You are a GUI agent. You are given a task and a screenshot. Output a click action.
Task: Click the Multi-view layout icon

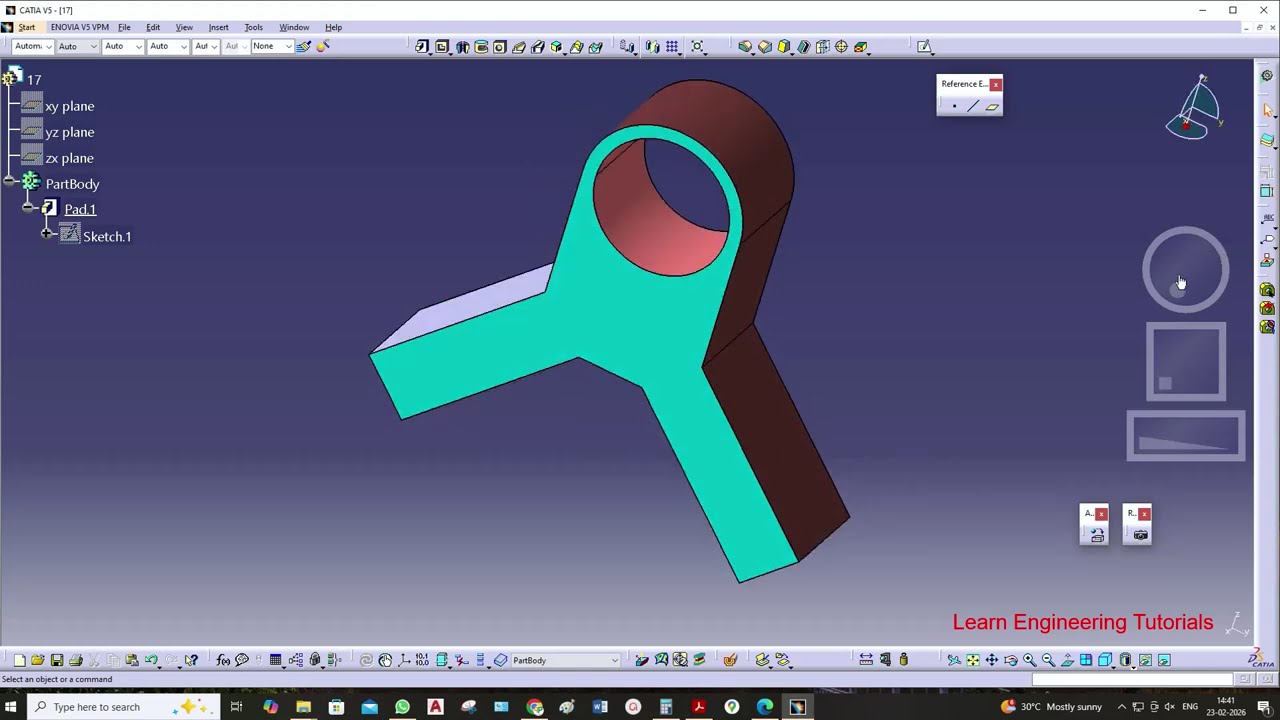(x=1086, y=660)
